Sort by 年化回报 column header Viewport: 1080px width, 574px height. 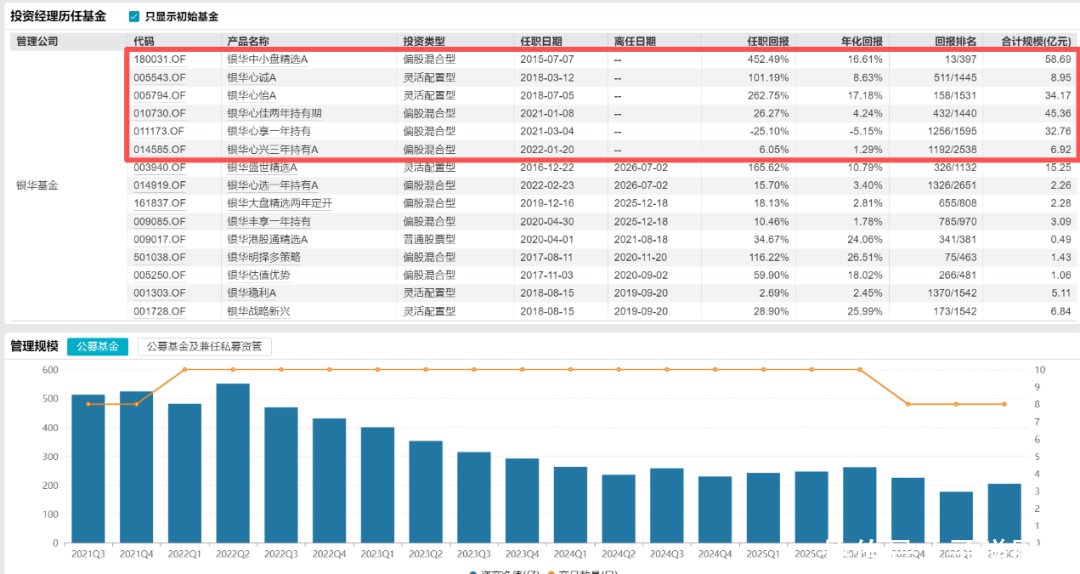pyautogui.click(x=862, y=41)
